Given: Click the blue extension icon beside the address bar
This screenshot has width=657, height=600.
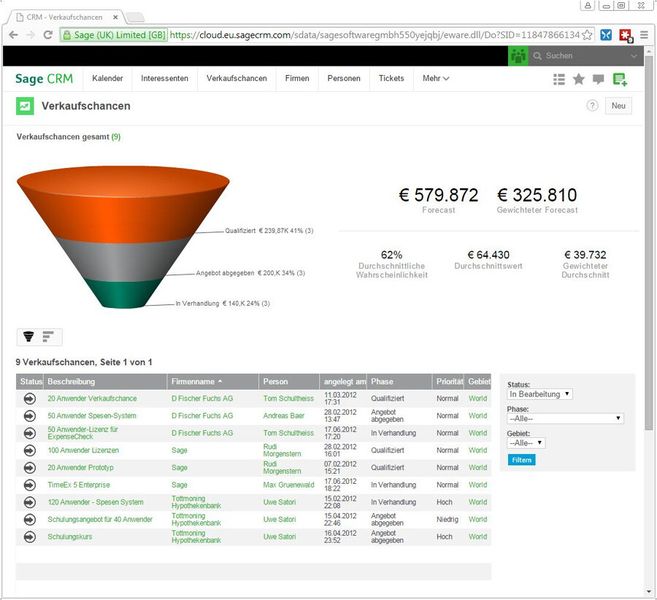Looking at the screenshot, I should pyautogui.click(x=606, y=35).
